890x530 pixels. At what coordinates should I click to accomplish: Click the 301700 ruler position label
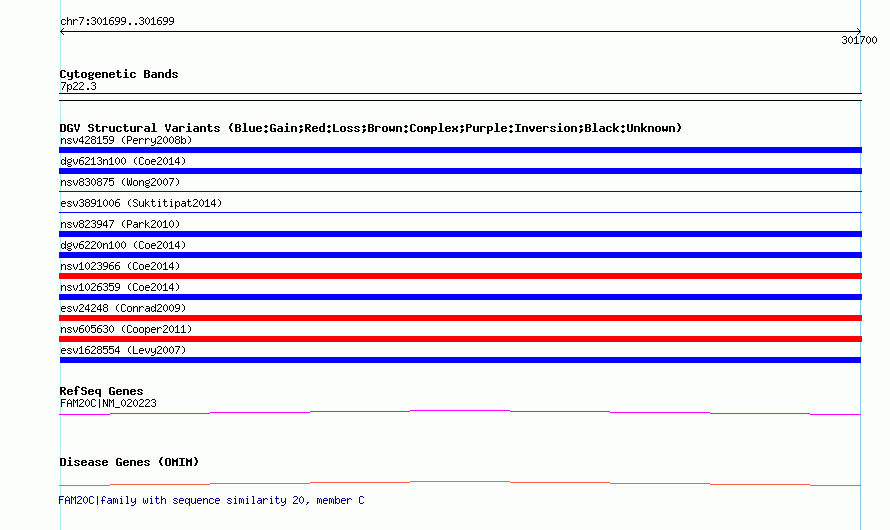859,40
